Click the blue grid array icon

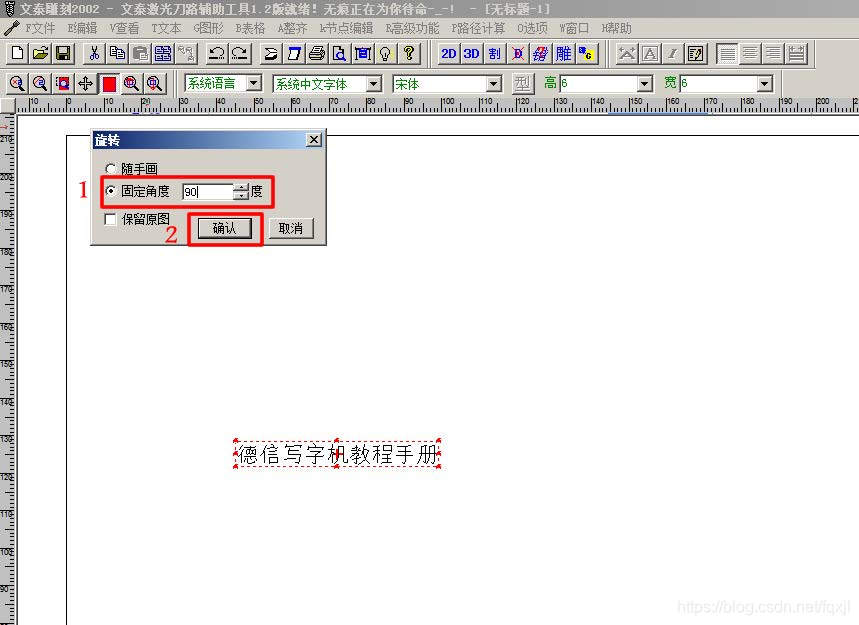(163, 54)
